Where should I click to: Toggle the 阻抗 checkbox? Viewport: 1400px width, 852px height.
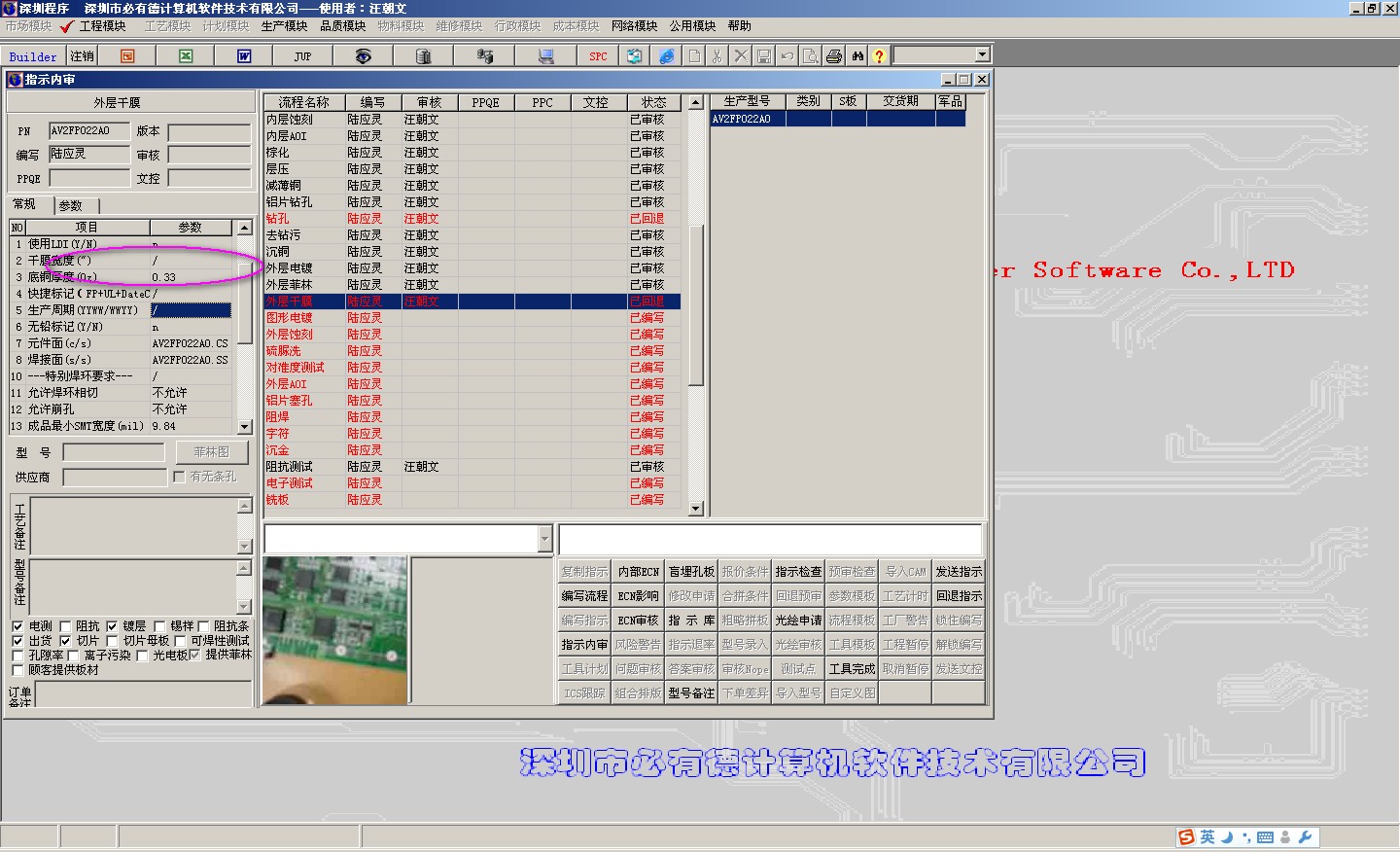[x=65, y=626]
